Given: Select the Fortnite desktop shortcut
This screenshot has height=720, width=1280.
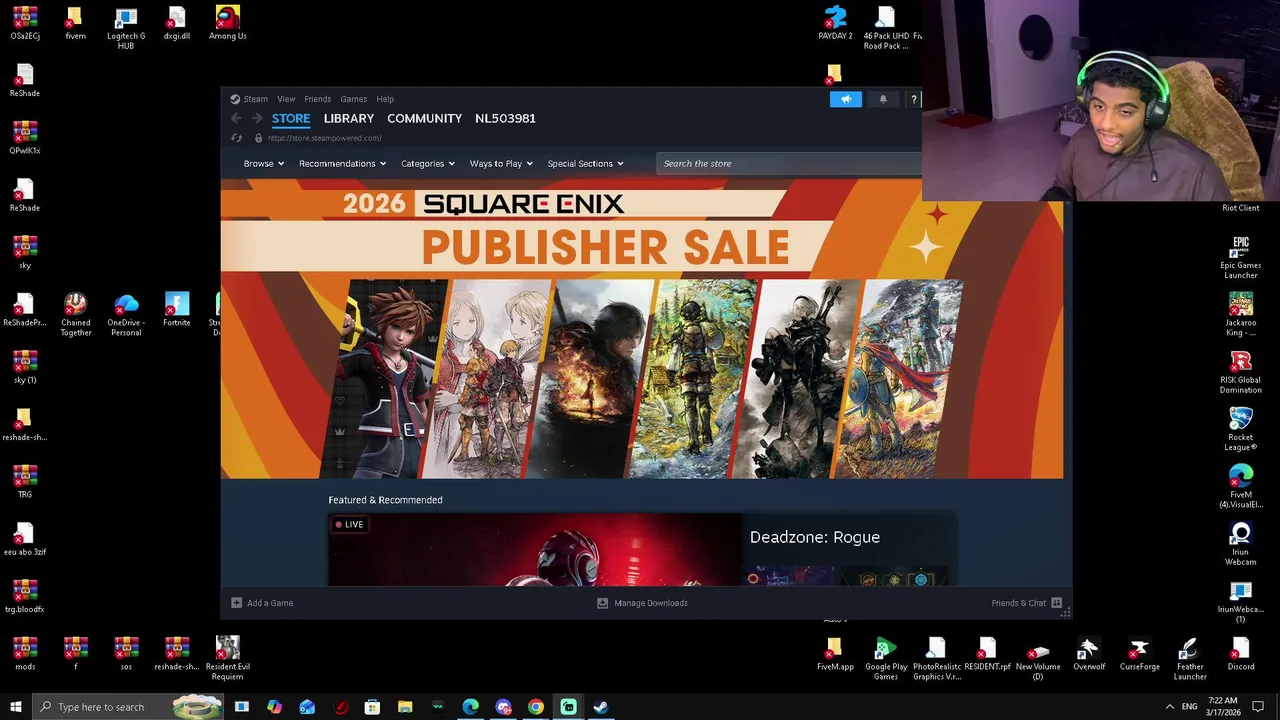Looking at the screenshot, I should point(177,310).
